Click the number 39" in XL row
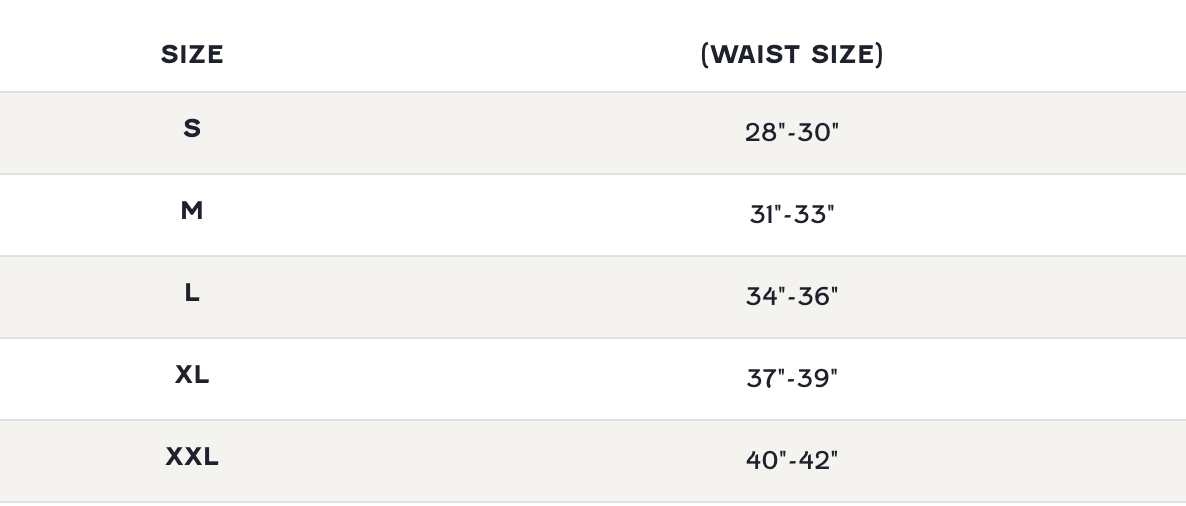This screenshot has width=1186, height=506. click(x=819, y=378)
